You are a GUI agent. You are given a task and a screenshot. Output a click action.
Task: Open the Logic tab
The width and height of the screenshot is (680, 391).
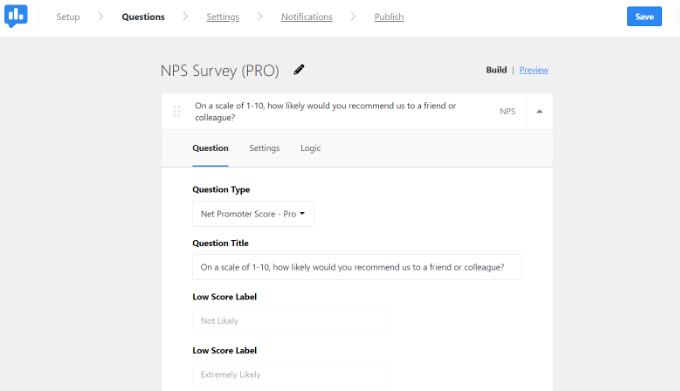[311, 148]
